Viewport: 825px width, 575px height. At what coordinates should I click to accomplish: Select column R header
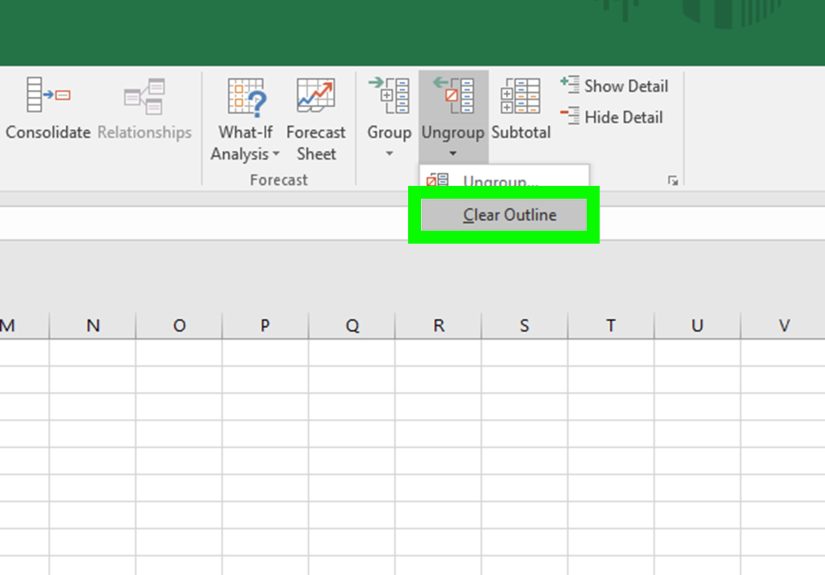pyautogui.click(x=438, y=326)
